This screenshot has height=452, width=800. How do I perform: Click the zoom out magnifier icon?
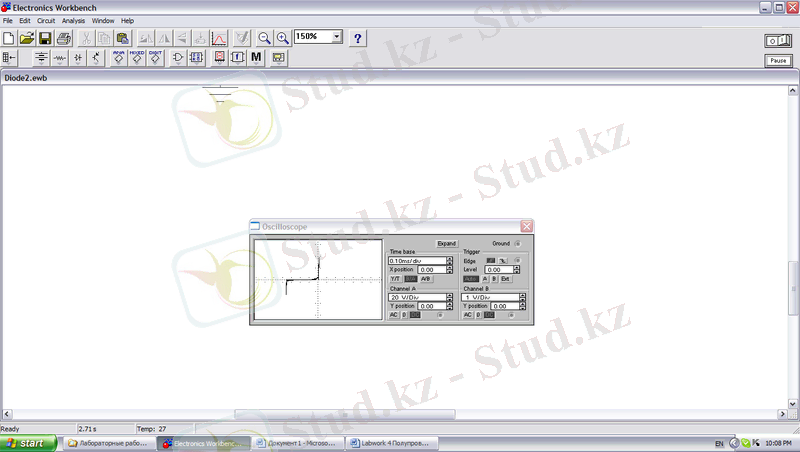(265, 38)
